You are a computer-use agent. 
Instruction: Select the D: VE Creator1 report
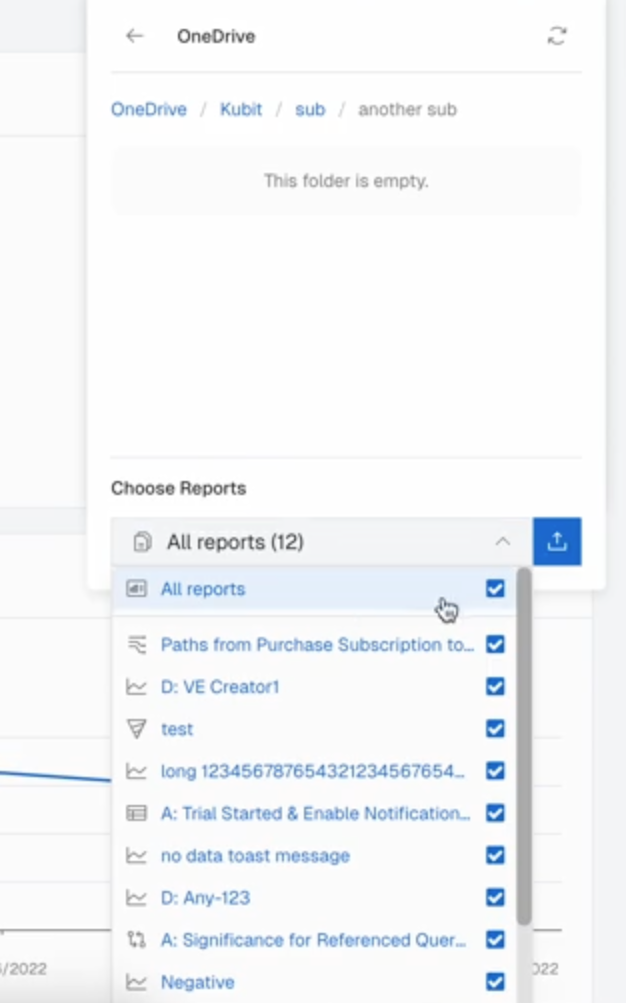coord(314,686)
